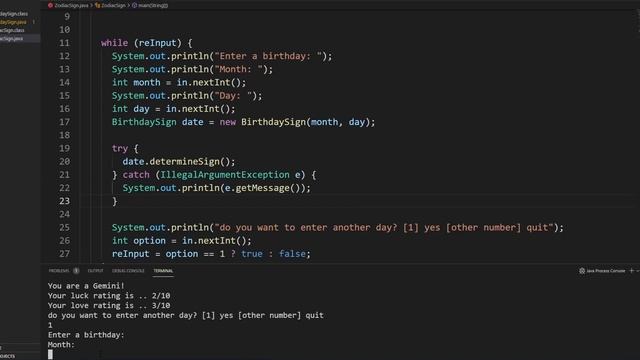Click the "Enter a birthday: " string literal
The image size is (640, 360).
(268, 56)
